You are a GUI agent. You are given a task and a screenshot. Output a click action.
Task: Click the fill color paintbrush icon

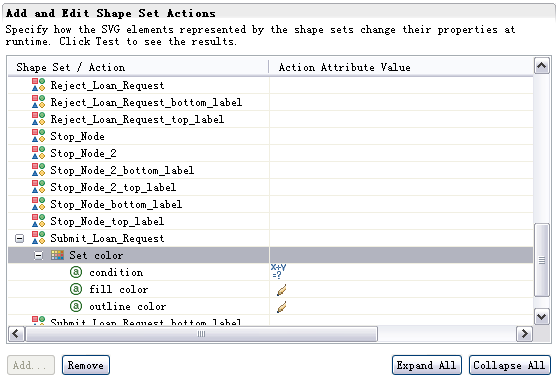pyautogui.click(x=281, y=290)
